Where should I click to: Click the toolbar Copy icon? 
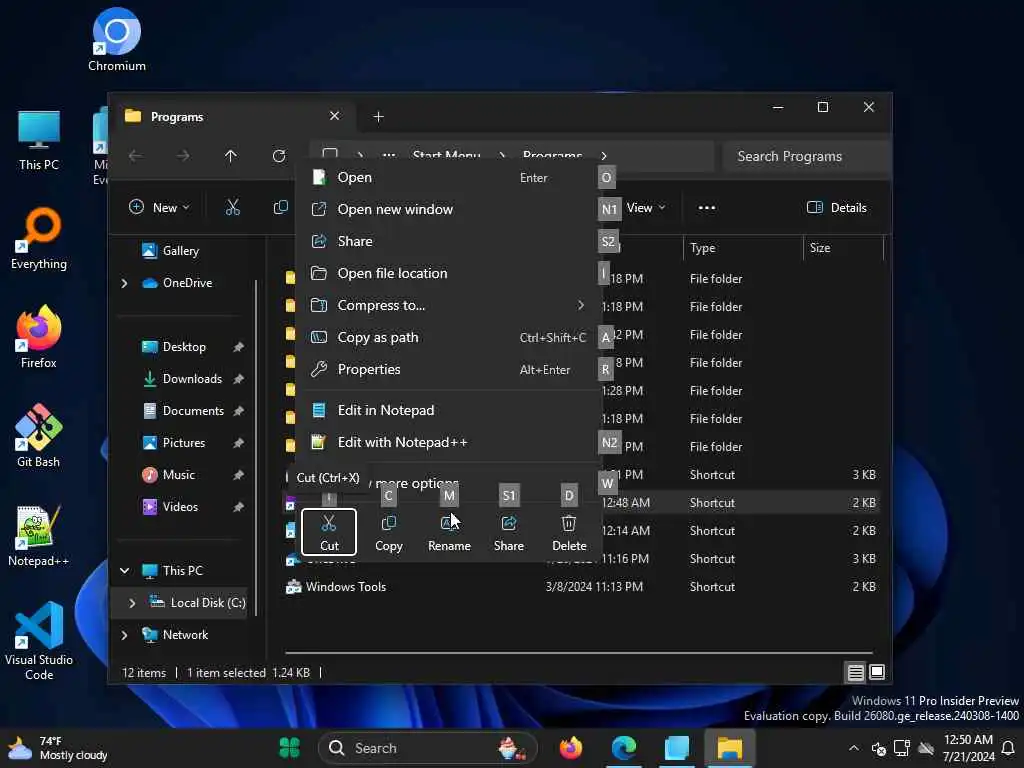(x=280, y=208)
